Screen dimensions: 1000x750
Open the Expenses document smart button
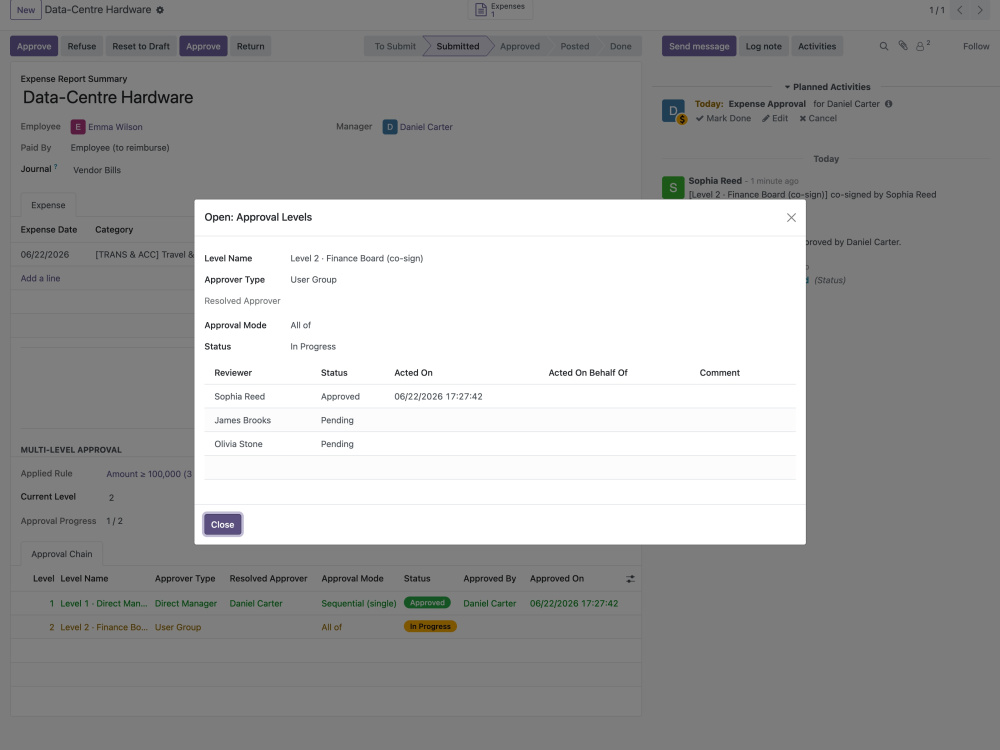click(x=501, y=10)
